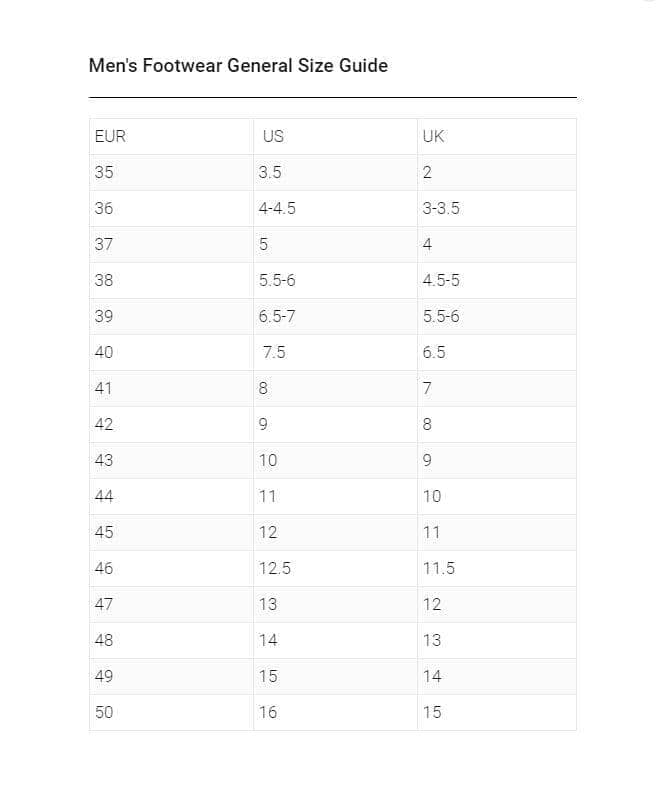This screenshot has width=664, height=805.
Task: Select the US 4-4.5 cell
Action: coord(277,208)
